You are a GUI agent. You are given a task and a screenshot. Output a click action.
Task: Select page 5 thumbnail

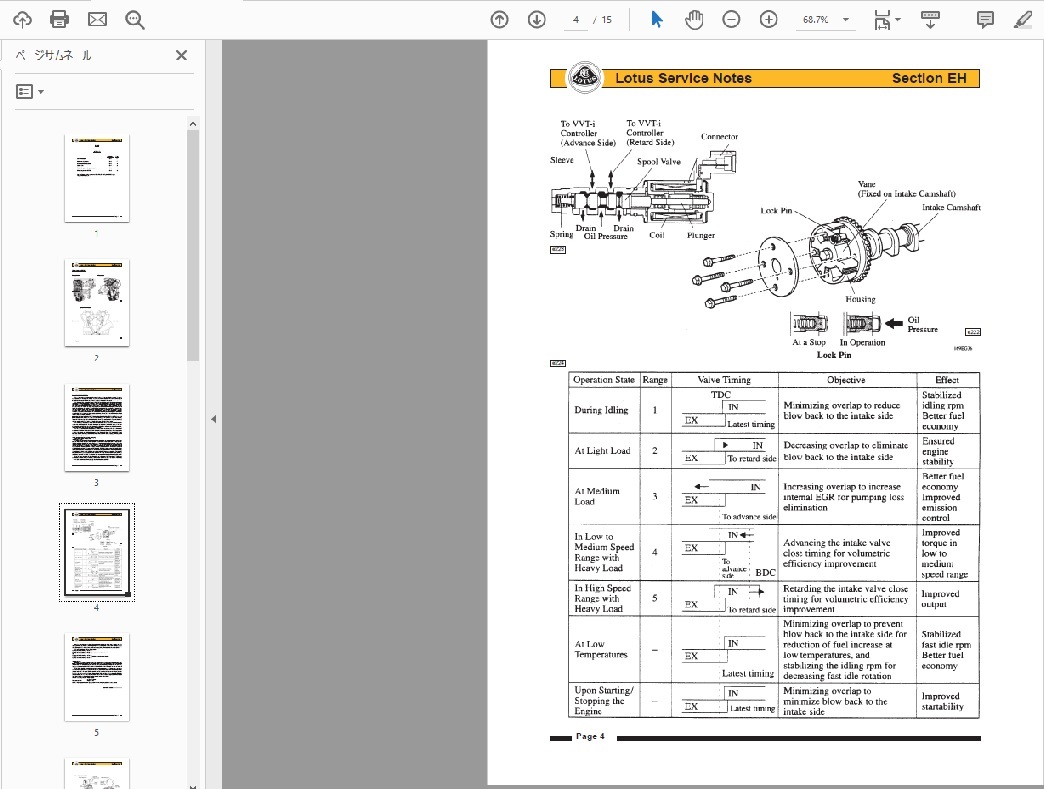coord(97,677)
